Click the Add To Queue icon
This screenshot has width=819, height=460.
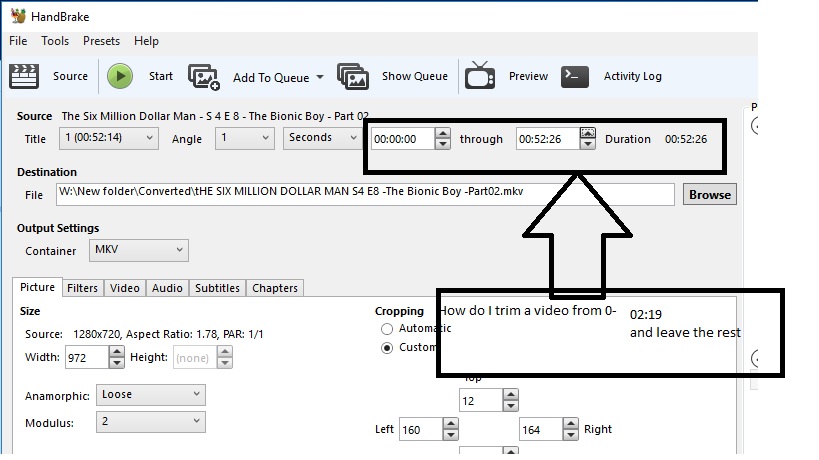pos(204,77)
